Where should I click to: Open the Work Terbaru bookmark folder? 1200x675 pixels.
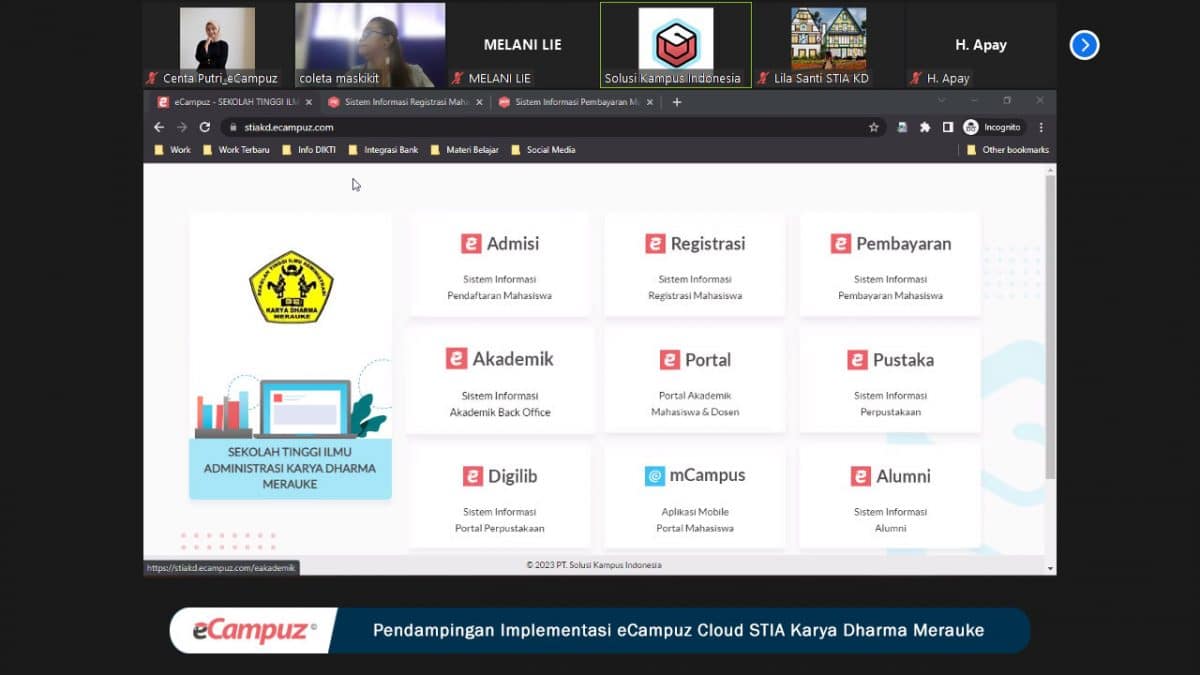tap(236, 150)
